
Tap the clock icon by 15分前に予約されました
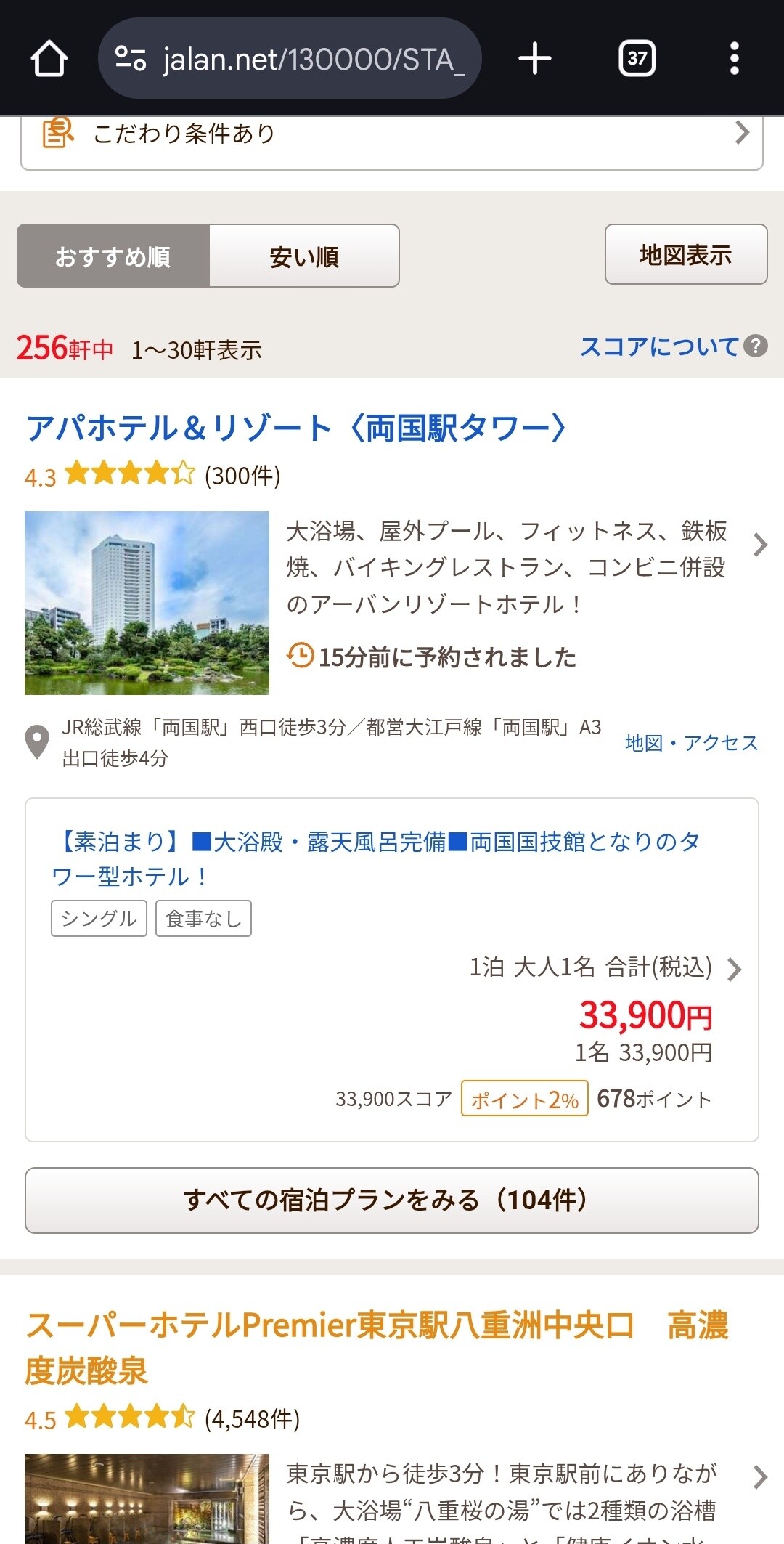pos(300,656)
